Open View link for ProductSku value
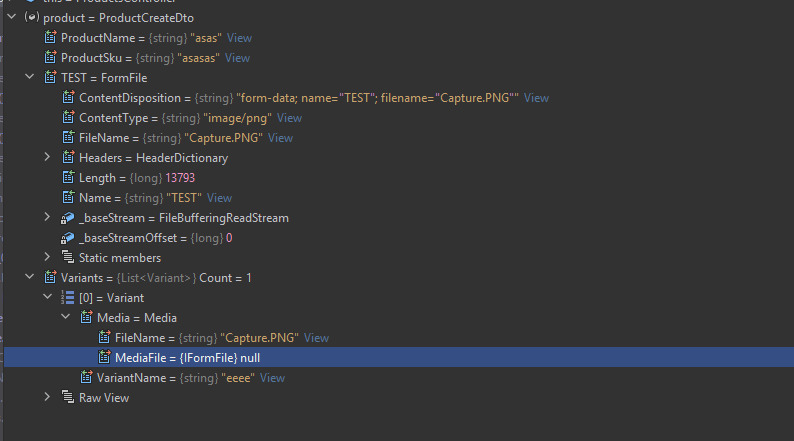794x441 pixels. point(237,58)
